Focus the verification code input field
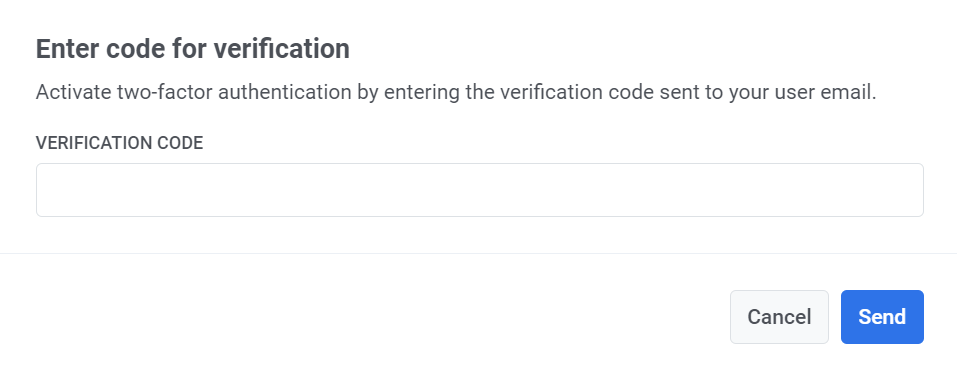The image size is (957, 379). 480,190
